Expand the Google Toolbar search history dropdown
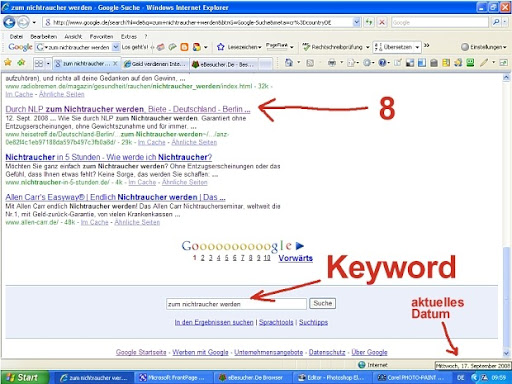The width and height of the screenshot is (512, 384). point(115,47)
